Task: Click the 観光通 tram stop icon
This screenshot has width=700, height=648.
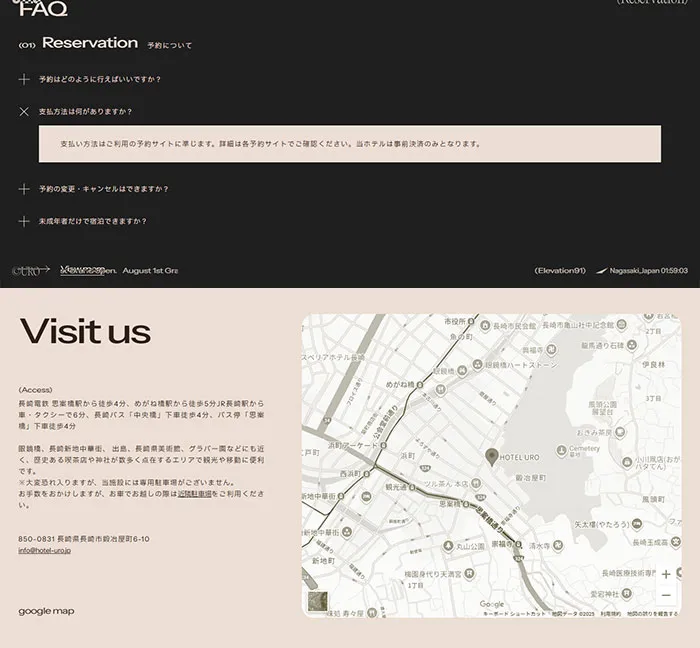Action: click(x=412, y=487)
